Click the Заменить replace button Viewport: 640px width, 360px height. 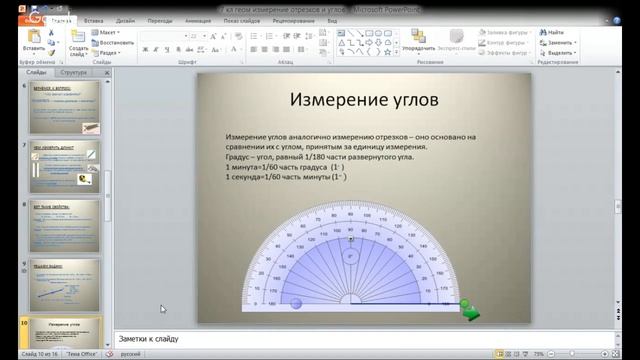point(558,42)
